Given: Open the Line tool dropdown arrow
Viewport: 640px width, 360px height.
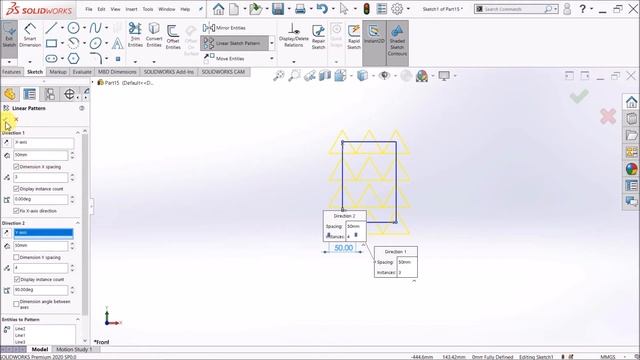Looking at the screenshot, I should [x=62, y=28].
